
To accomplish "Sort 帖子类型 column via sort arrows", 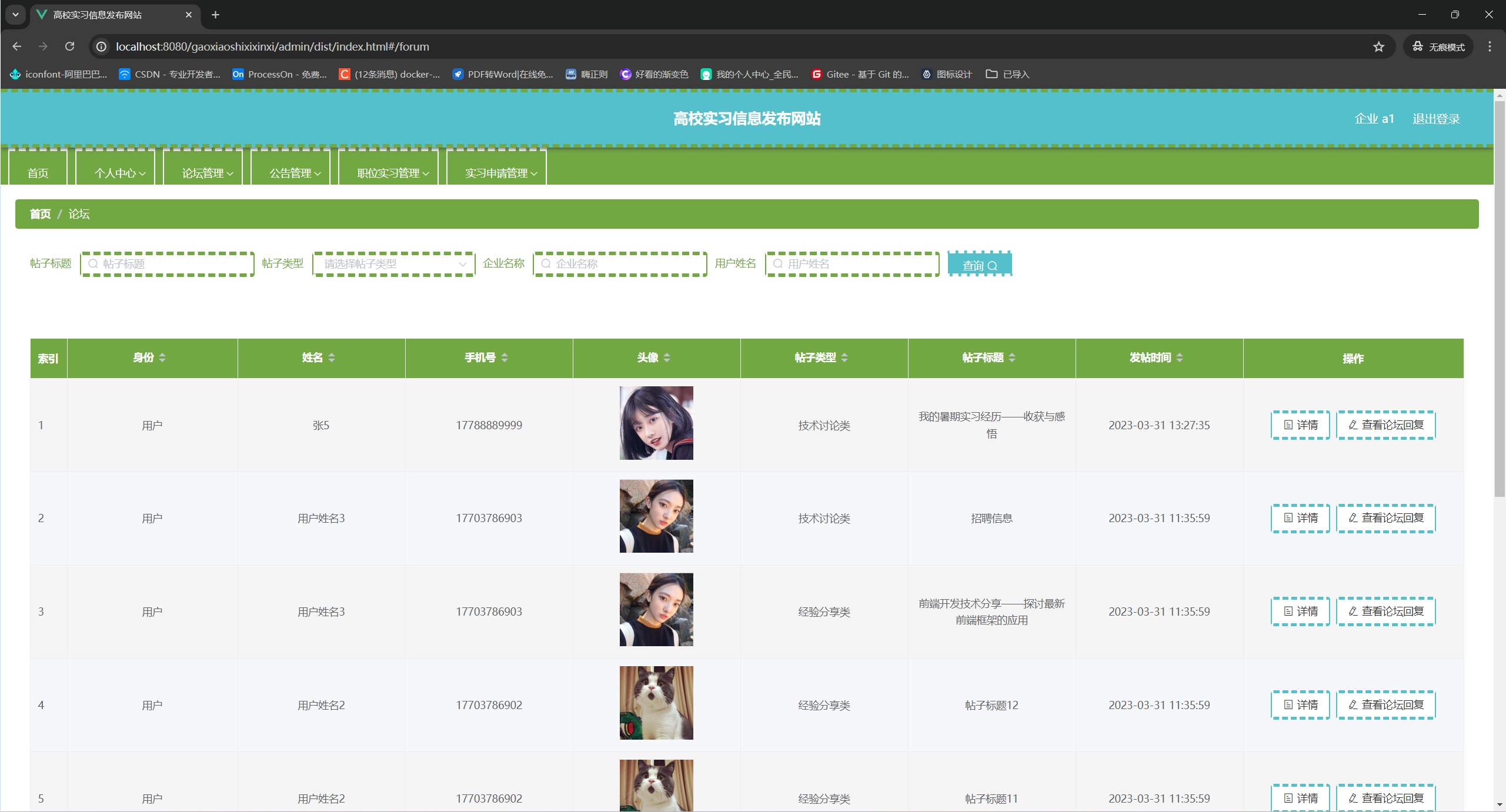I will pos(844,357).
